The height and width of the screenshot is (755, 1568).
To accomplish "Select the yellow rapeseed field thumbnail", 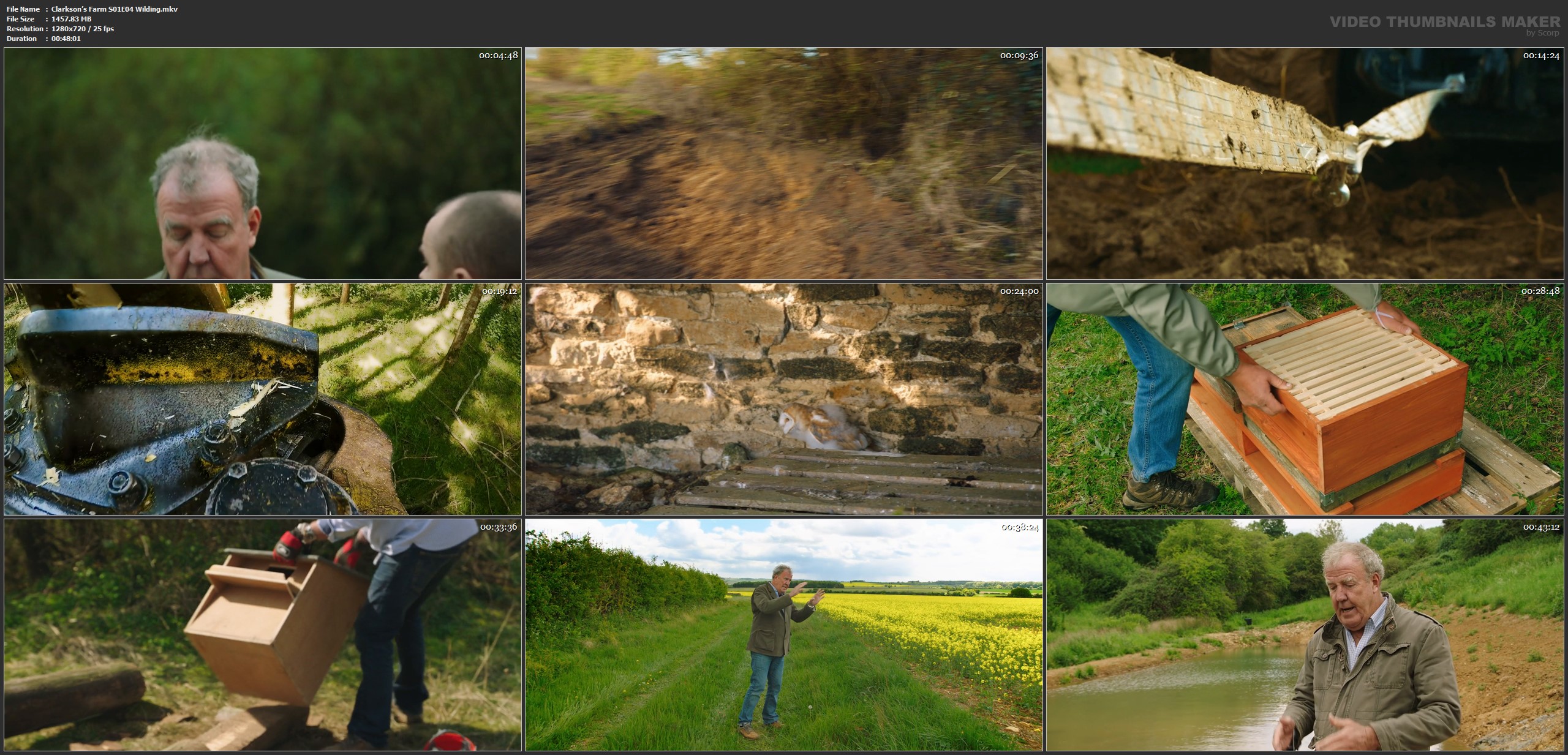I will coord(783,635).
